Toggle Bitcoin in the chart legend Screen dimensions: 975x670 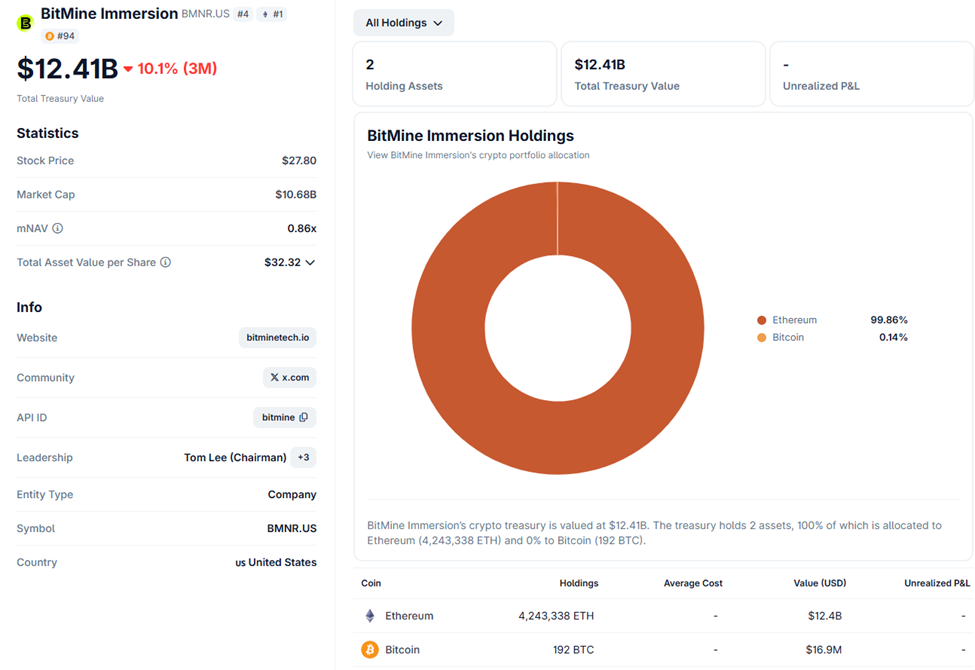pos(786,337)
